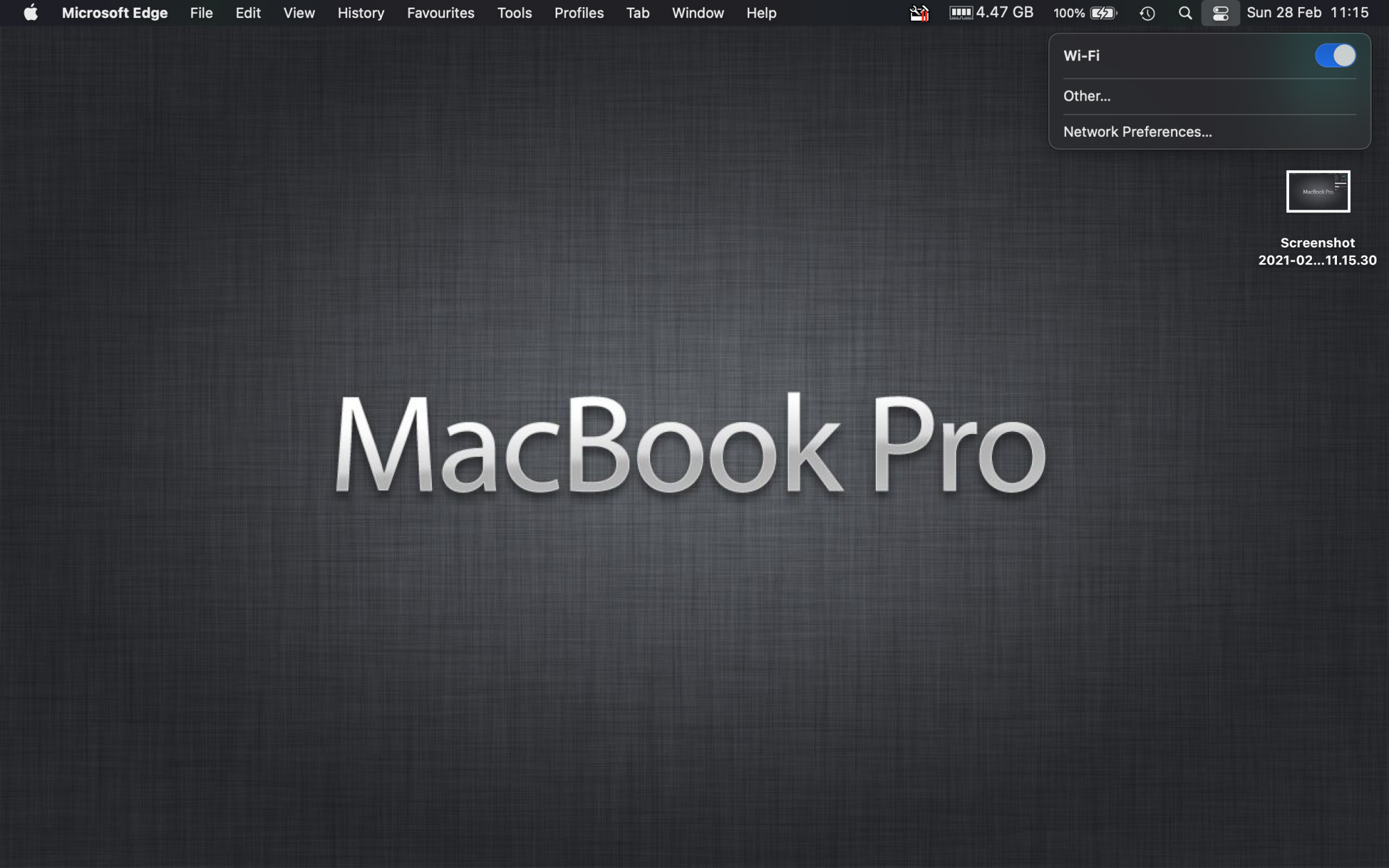1389x868 pixels.
Task: Click the 4.47 GB memory indicator
Action: [992, 12]
